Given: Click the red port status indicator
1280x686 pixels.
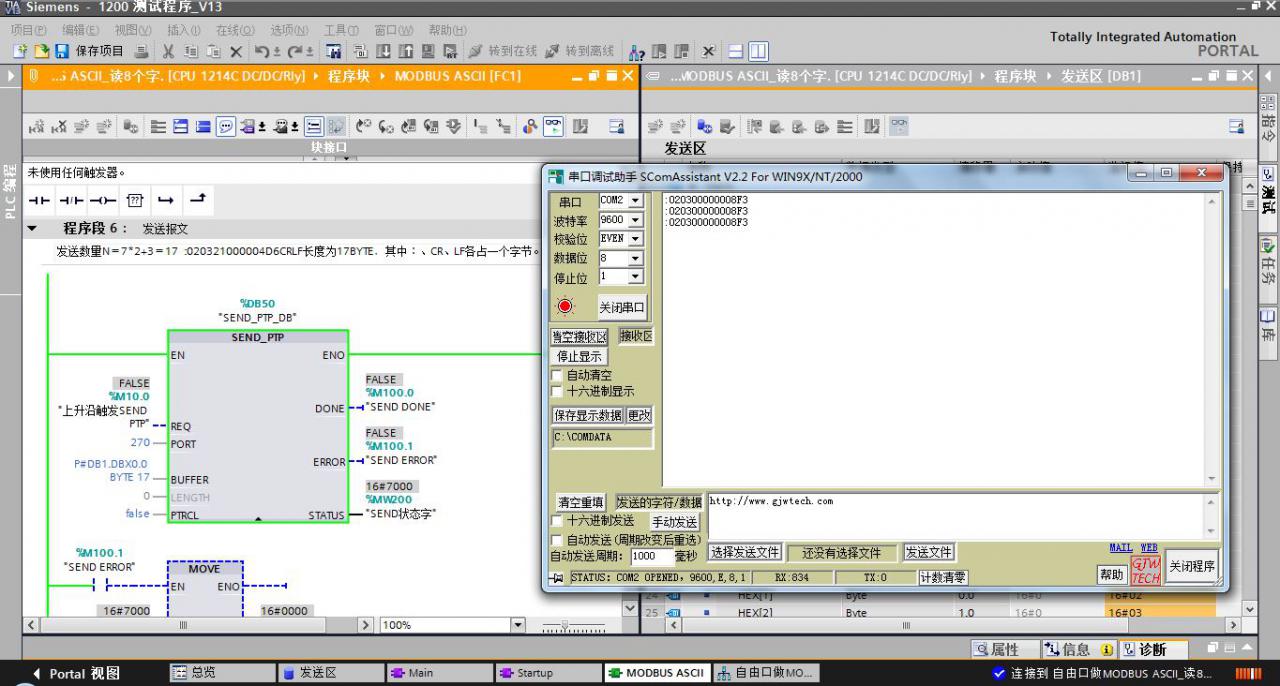Looking at the screenshot, I should pos(566,306).
